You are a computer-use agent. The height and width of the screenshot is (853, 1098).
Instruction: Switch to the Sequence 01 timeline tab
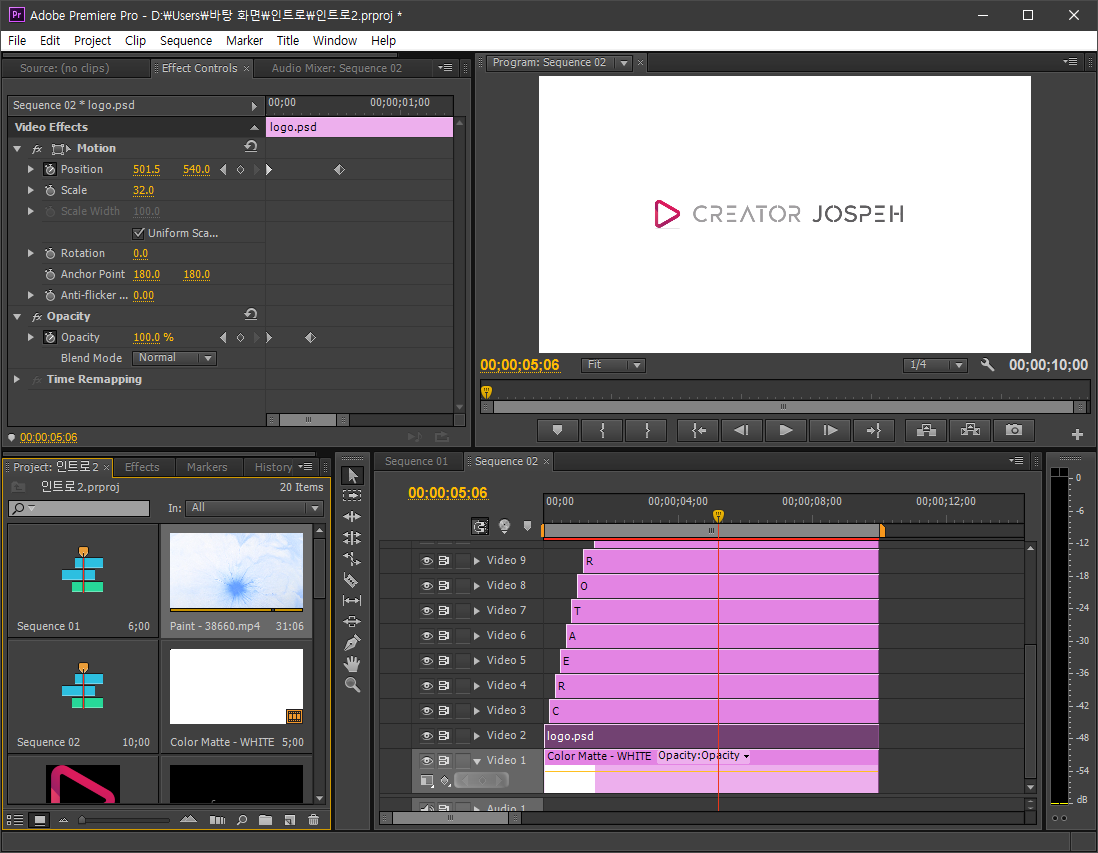pyautogui.click(x=416, y=462)
